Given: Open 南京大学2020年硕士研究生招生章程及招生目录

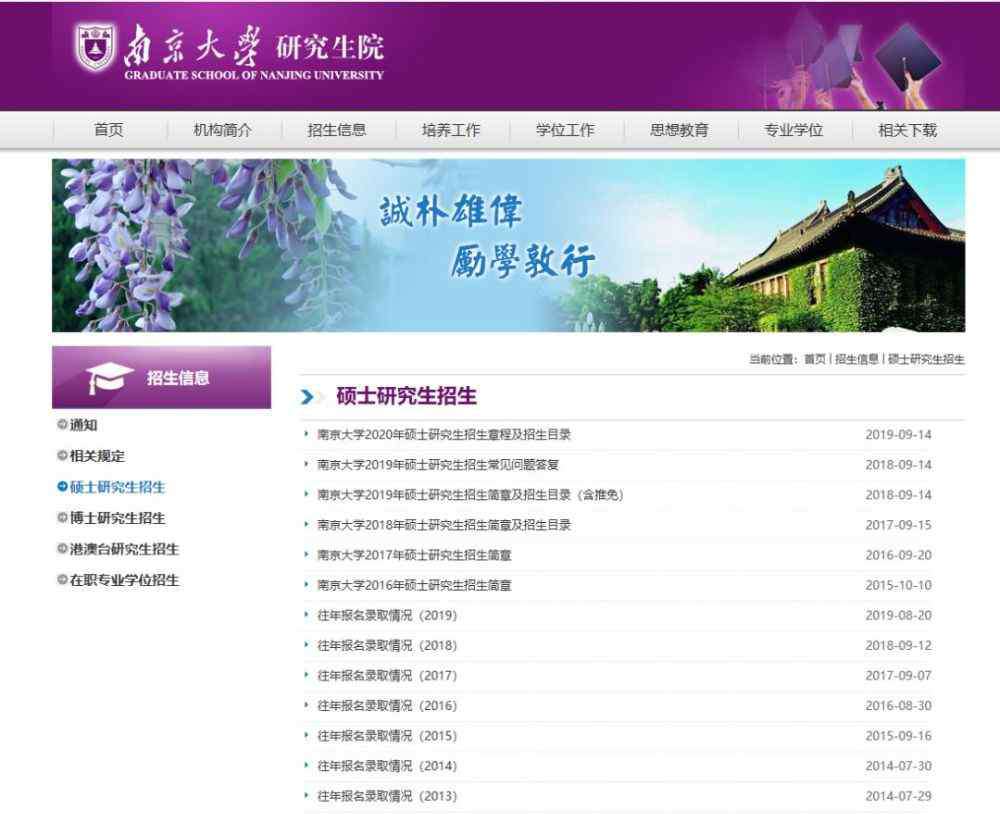Looking at the screenshot, I should click(x=444, y=434).
